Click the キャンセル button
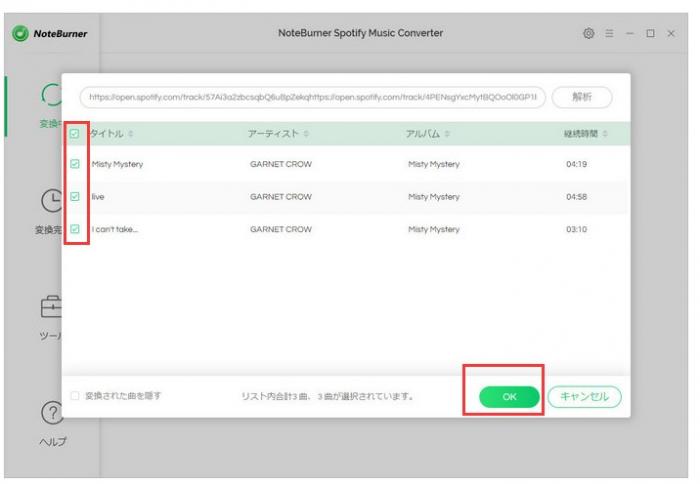The image size is (700, 484). click(x=584, y=396)
